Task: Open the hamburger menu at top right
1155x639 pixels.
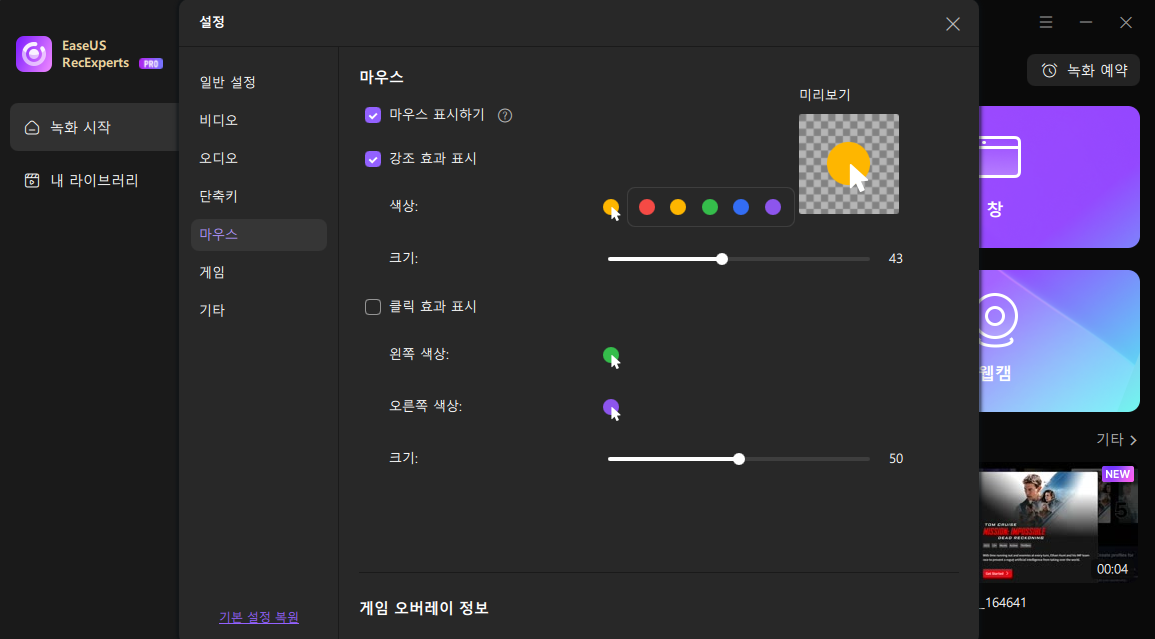Action: click(x=1045, y=22)
